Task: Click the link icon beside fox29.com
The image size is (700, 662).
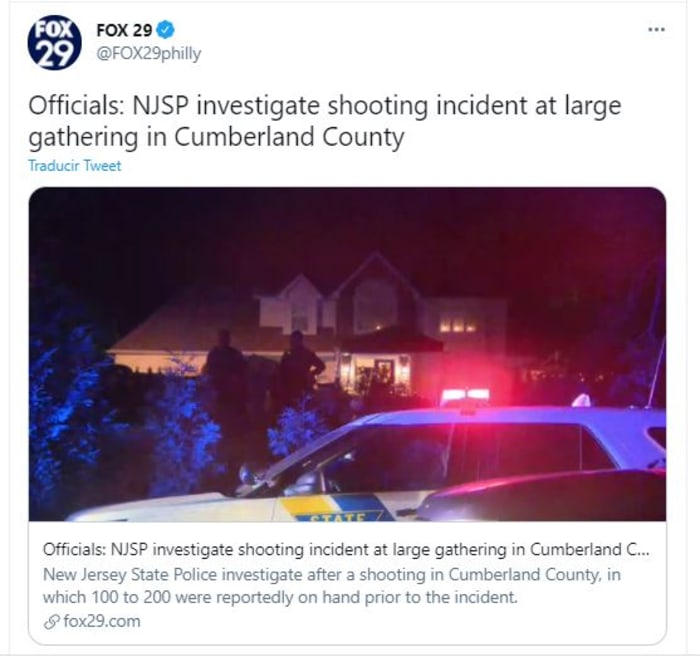Action: pos(52,622)
